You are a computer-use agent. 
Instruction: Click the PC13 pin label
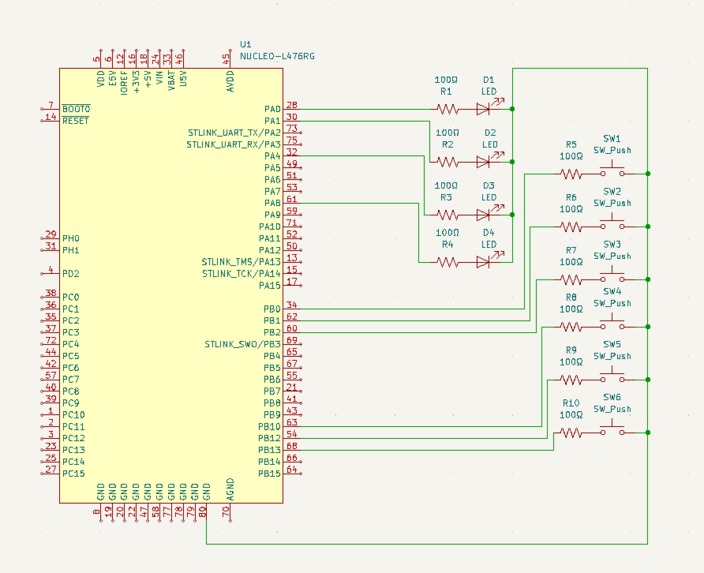pos(73,450)
